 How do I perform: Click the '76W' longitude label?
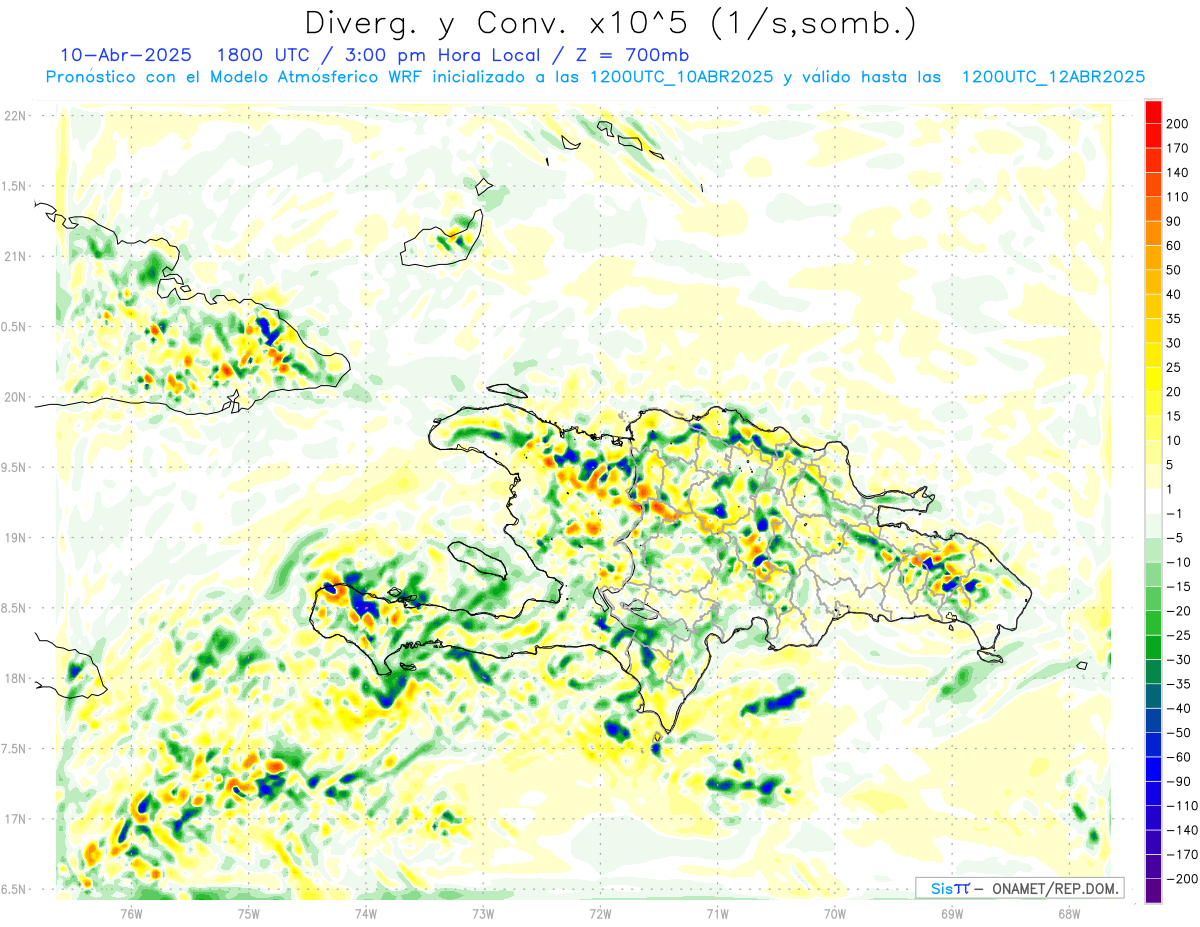pos(132,913)
